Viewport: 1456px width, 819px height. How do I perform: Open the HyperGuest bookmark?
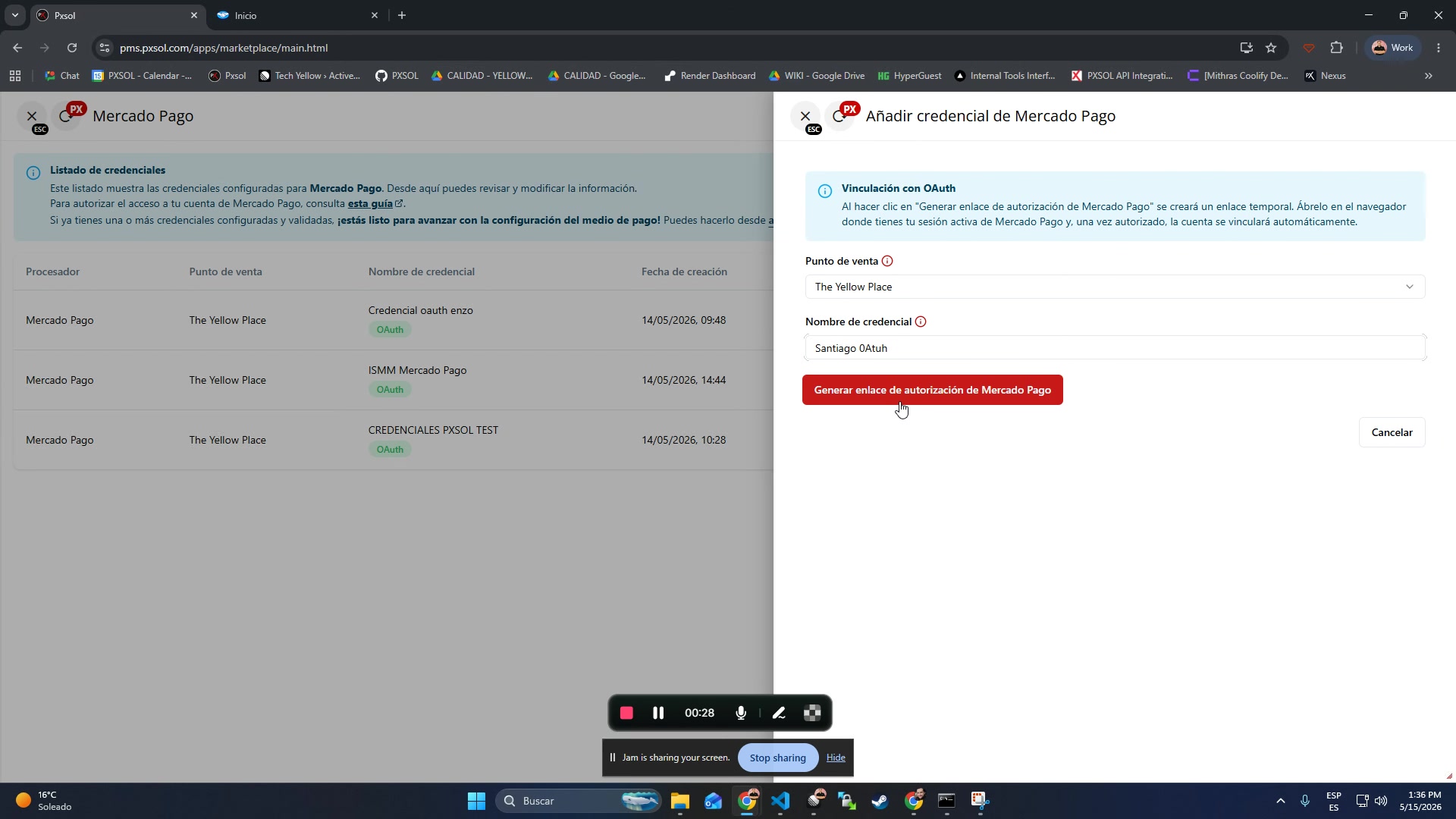click(x=909, y=76)
